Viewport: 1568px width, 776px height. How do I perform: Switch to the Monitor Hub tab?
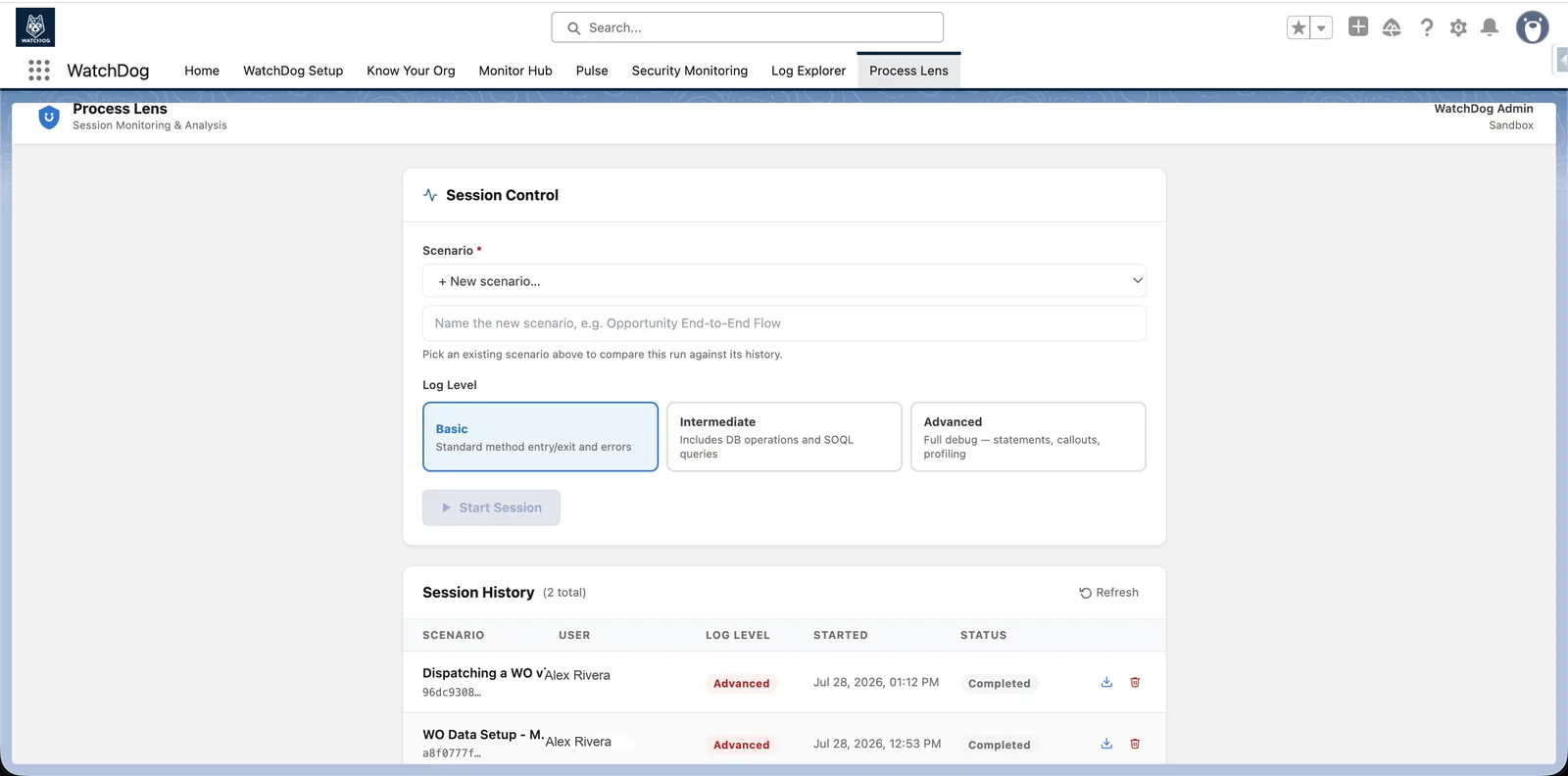[515, 71]
